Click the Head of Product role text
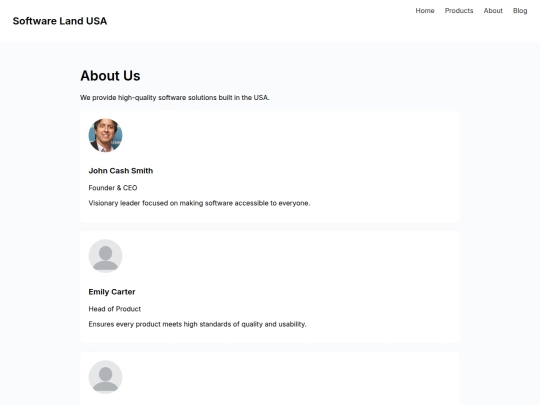This screenshot has height=405, width=540. tap(114, 309)
